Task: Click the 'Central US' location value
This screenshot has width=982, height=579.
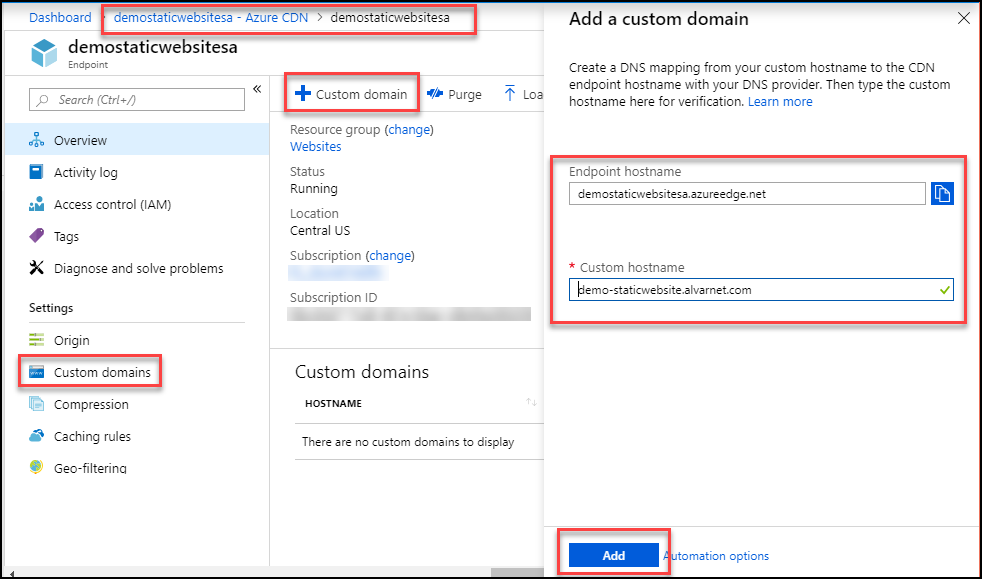Action: (320, 230)
